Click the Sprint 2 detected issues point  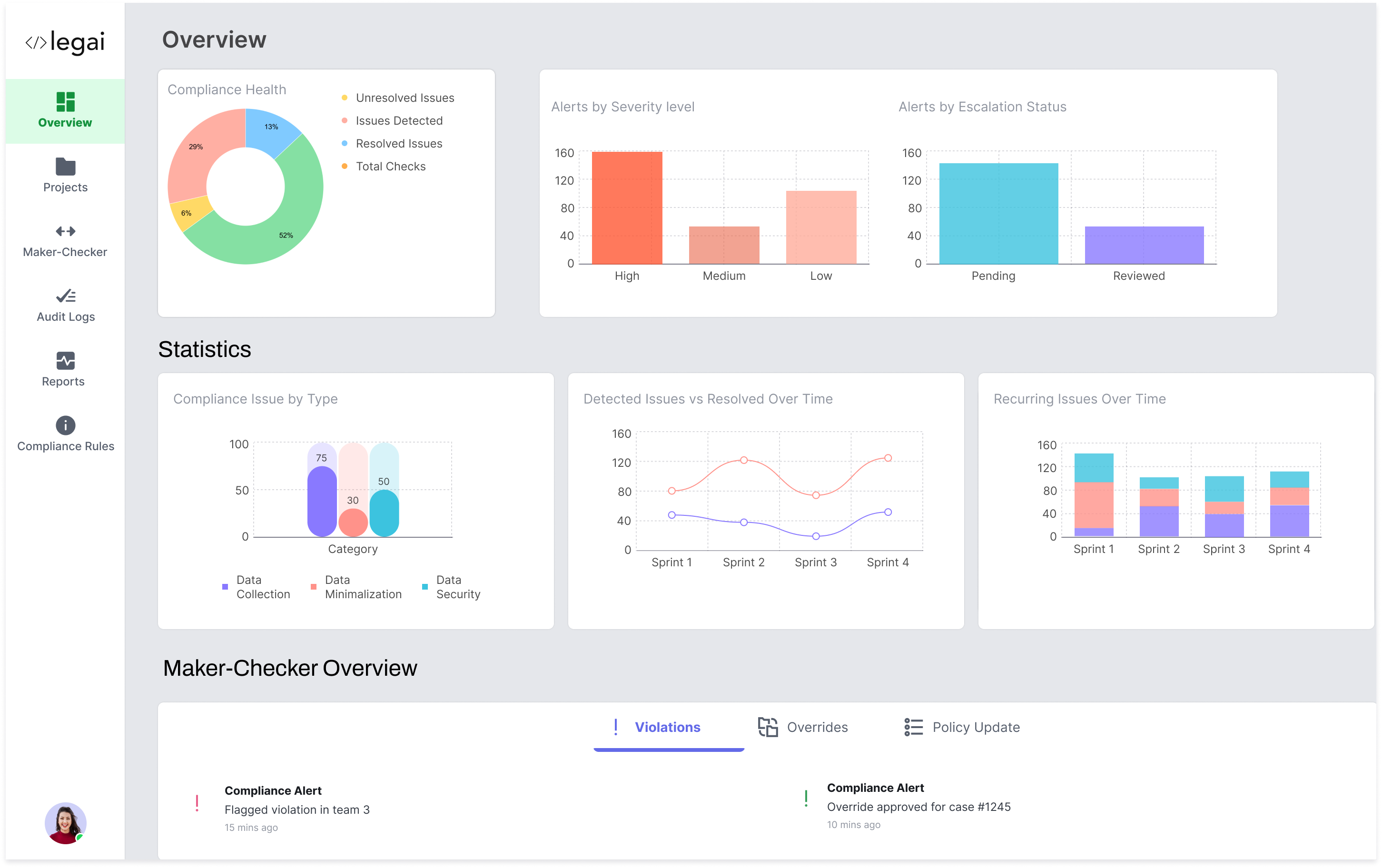[744, 460]
